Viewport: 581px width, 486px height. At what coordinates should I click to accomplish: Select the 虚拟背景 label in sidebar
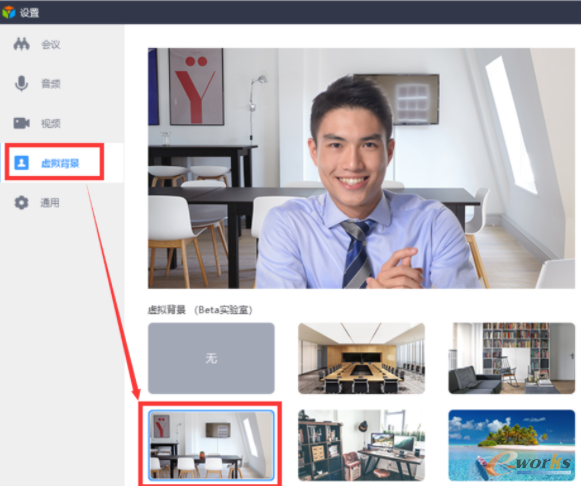pos(60,163)
